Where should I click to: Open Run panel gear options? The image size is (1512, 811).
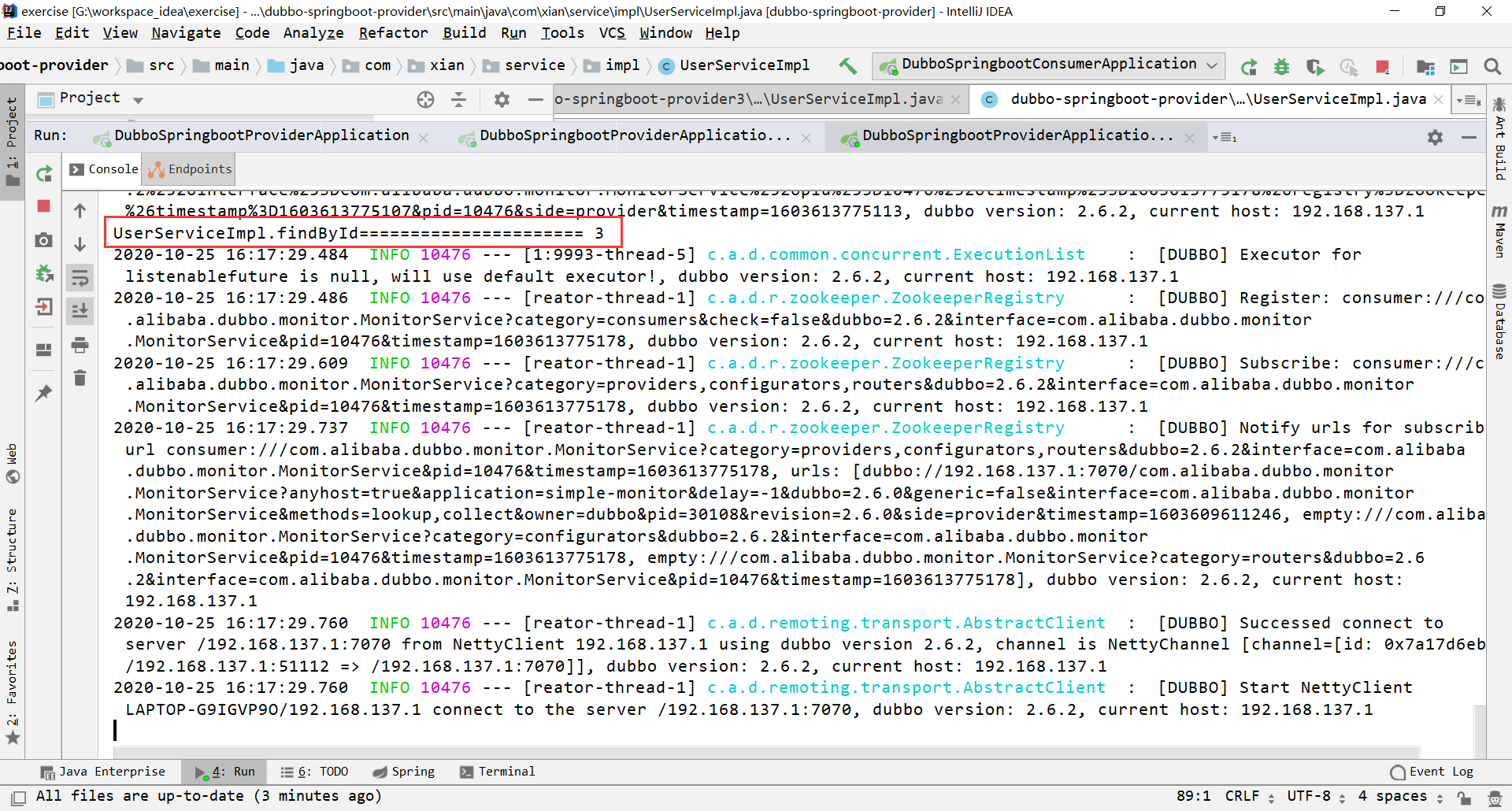[1435, 137]
